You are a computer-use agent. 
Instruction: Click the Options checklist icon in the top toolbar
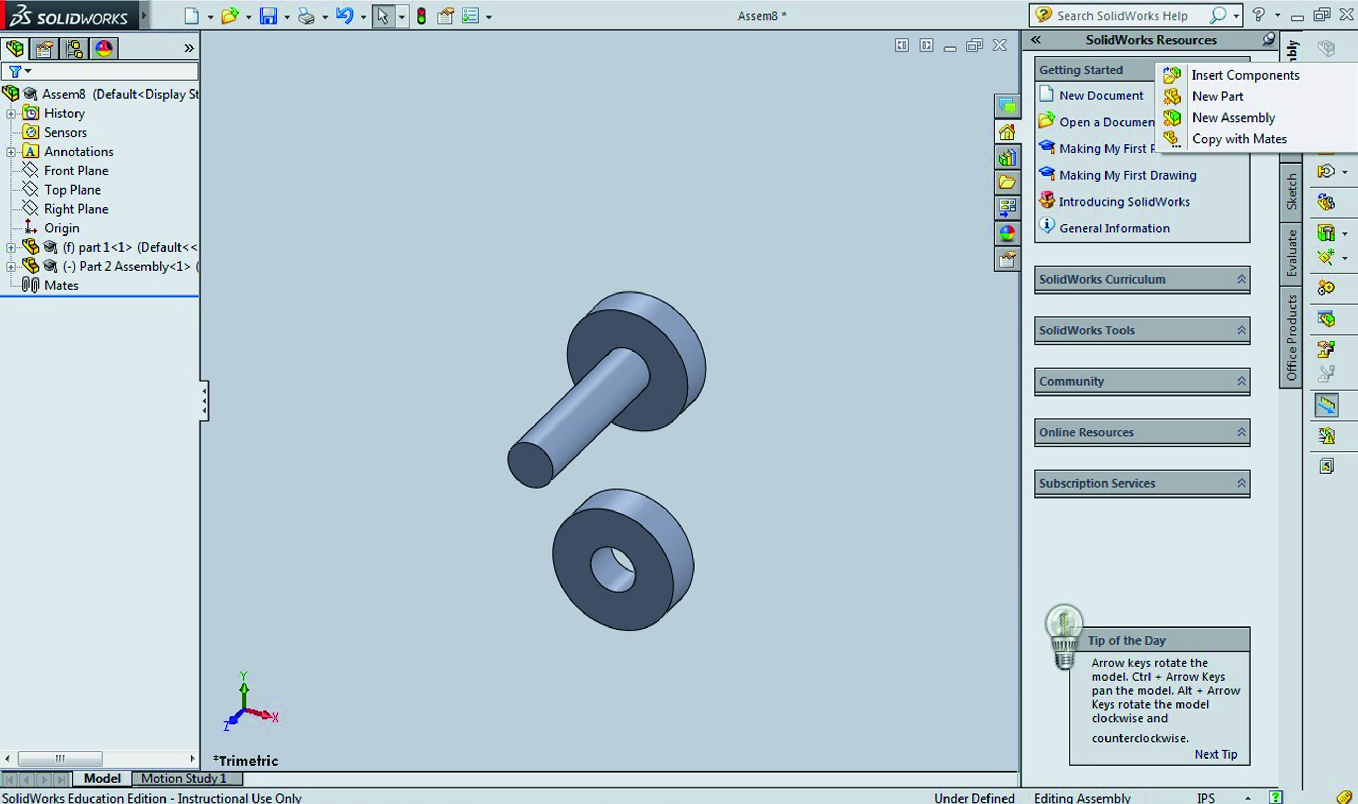point(470,16)
